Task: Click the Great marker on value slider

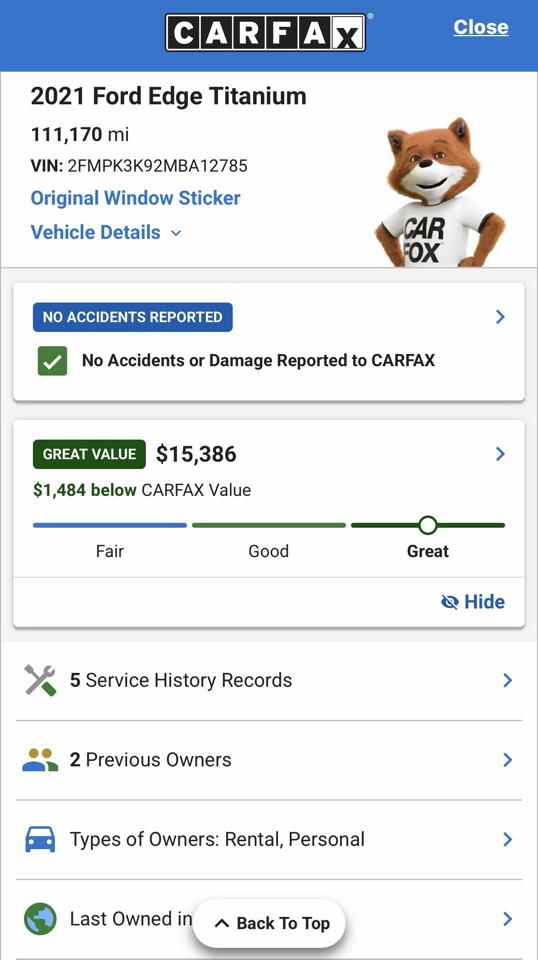Action: point(428,525)
